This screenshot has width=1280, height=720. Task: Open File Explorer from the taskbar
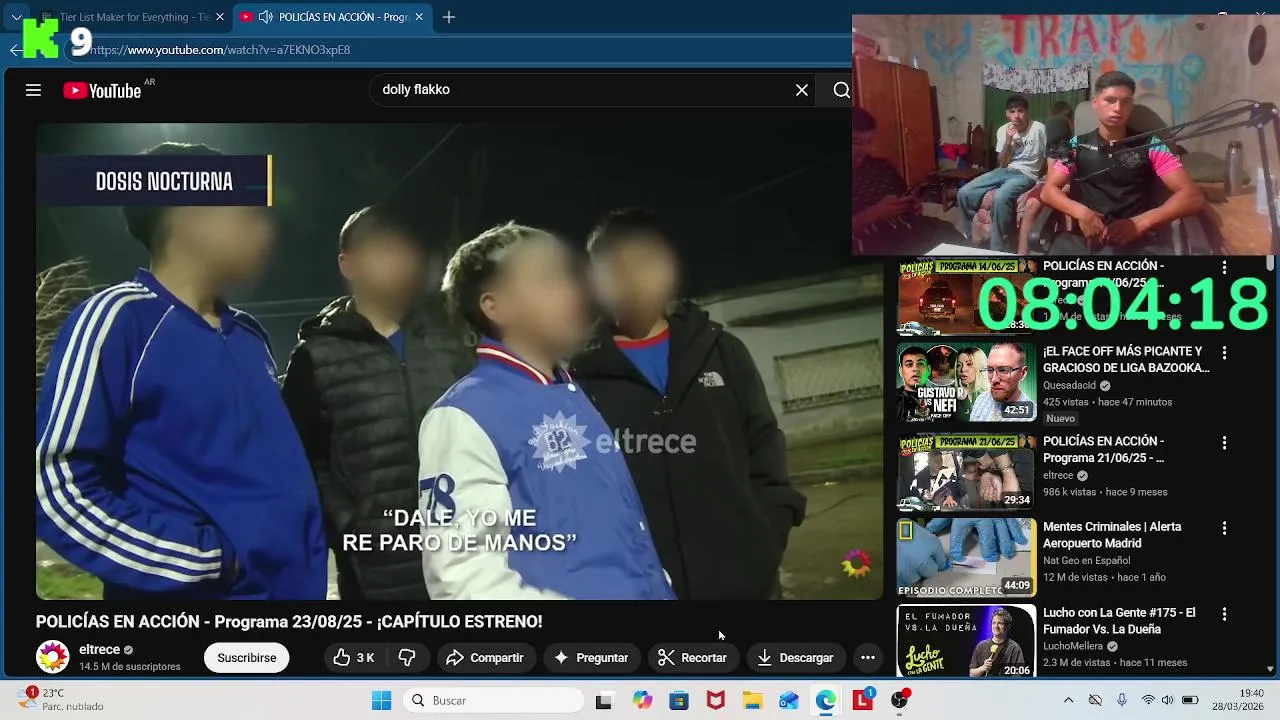tap(752, 701)
